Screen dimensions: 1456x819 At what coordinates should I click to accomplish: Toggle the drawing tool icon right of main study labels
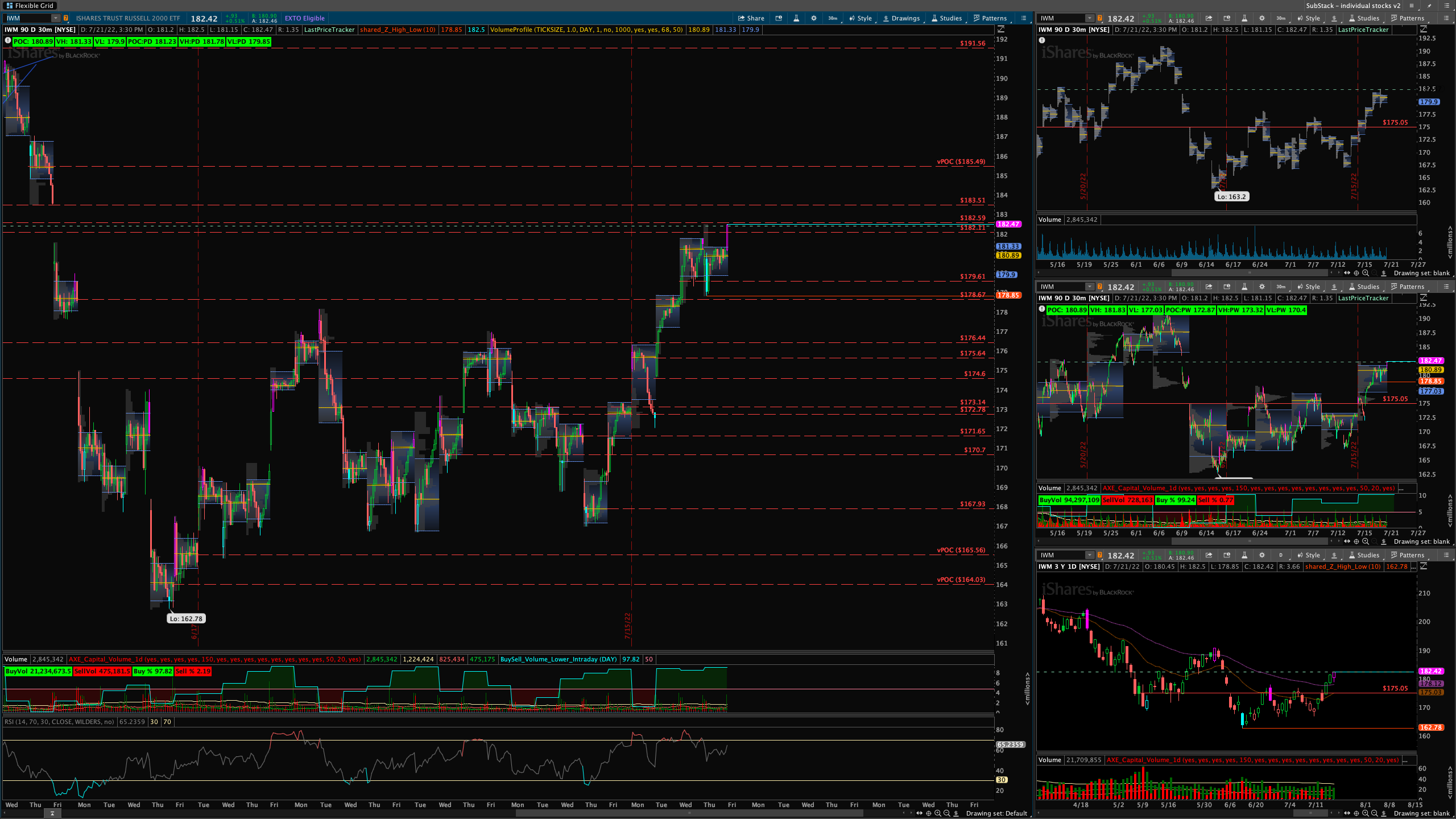[x=1001, y=29]
